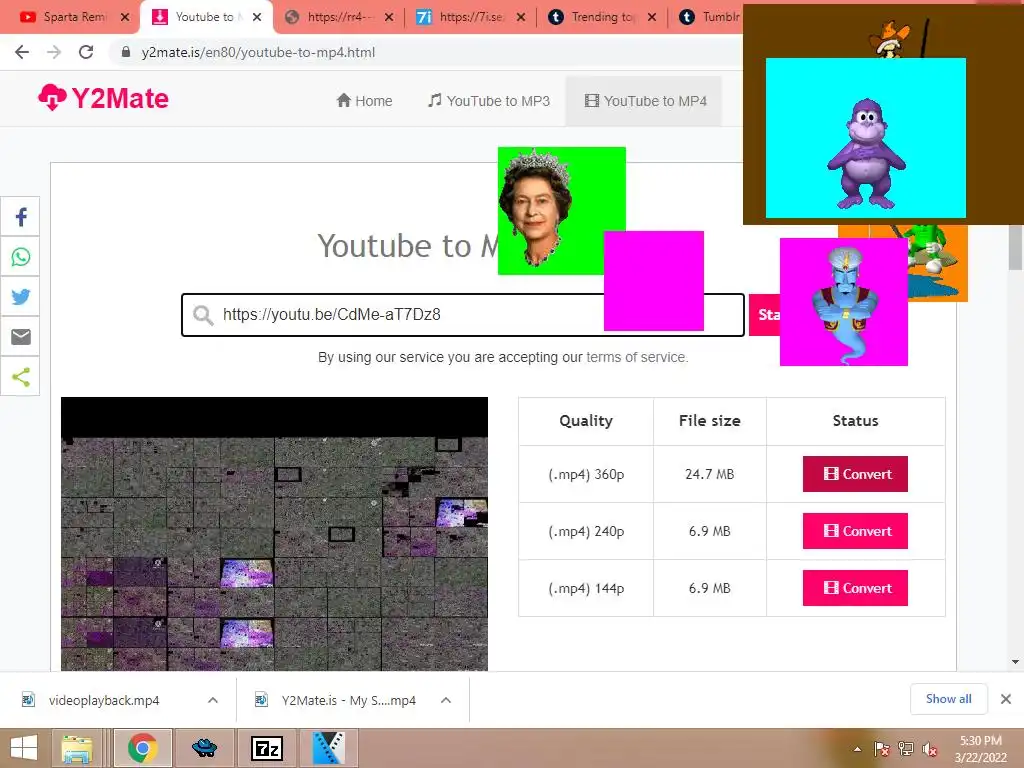This screenshot has width=1024, height=768.
Task: Click muted volume tray icon
Action: coord(930,749)
